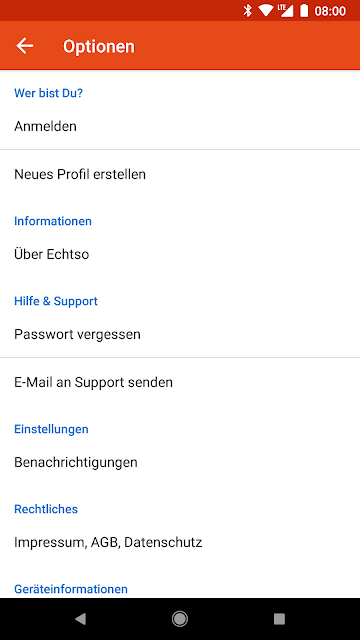Screen dimensions: 360x640
Task: Tap the Optionen title text
Action: [99, 47]
